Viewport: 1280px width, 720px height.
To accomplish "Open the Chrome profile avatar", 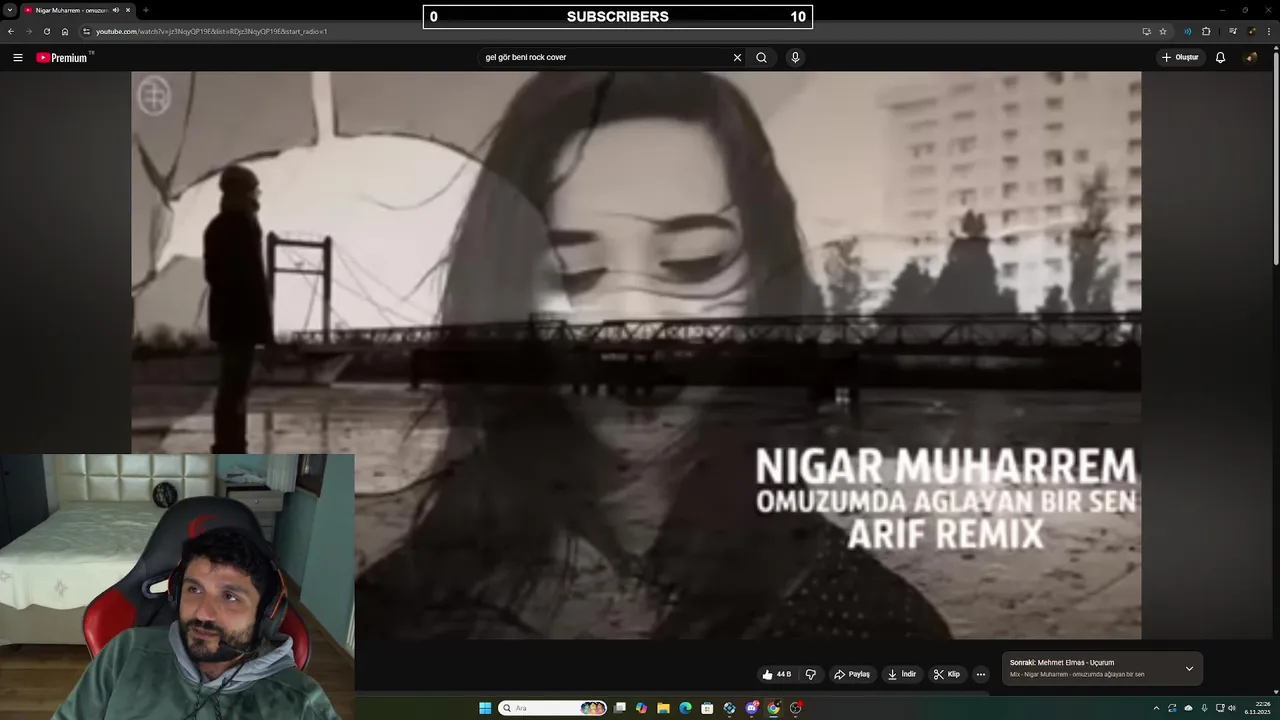I will click(1251, 31).
